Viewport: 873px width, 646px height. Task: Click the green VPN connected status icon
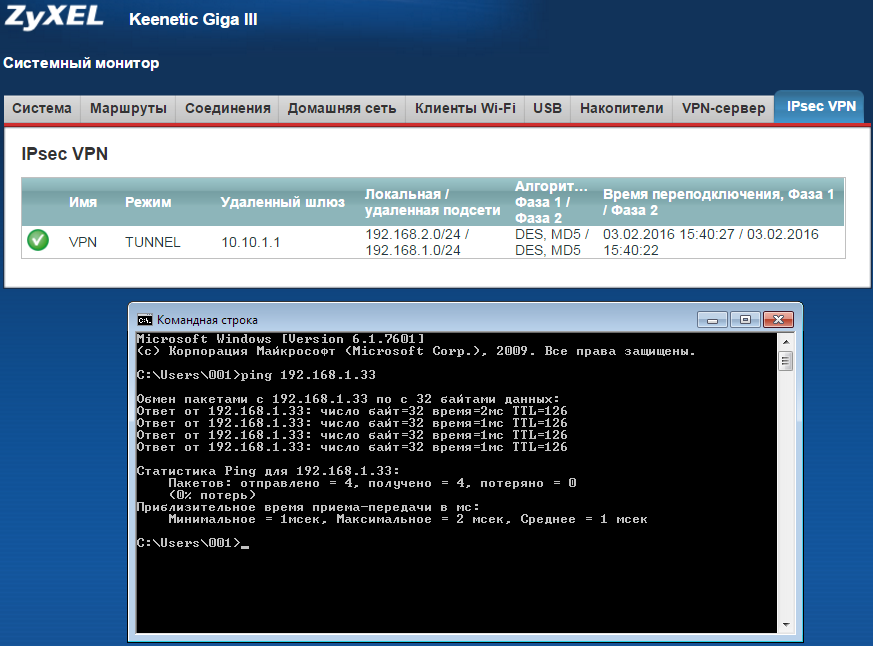click(x=38, y=241)
